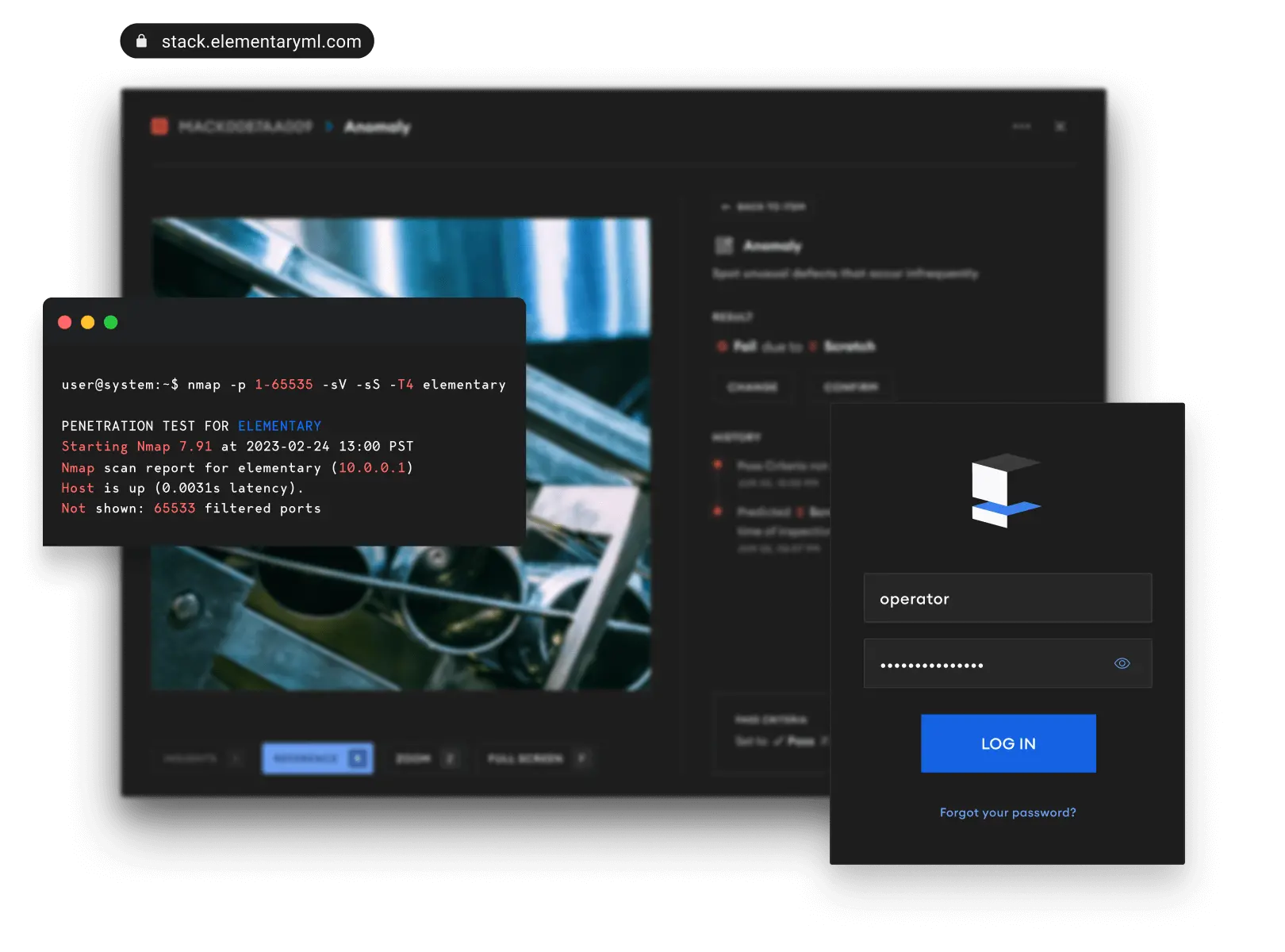Select the Anomaly icon in the right sidebar
The width and height of the screenshot is (1285, 952).
coord(725,245)
